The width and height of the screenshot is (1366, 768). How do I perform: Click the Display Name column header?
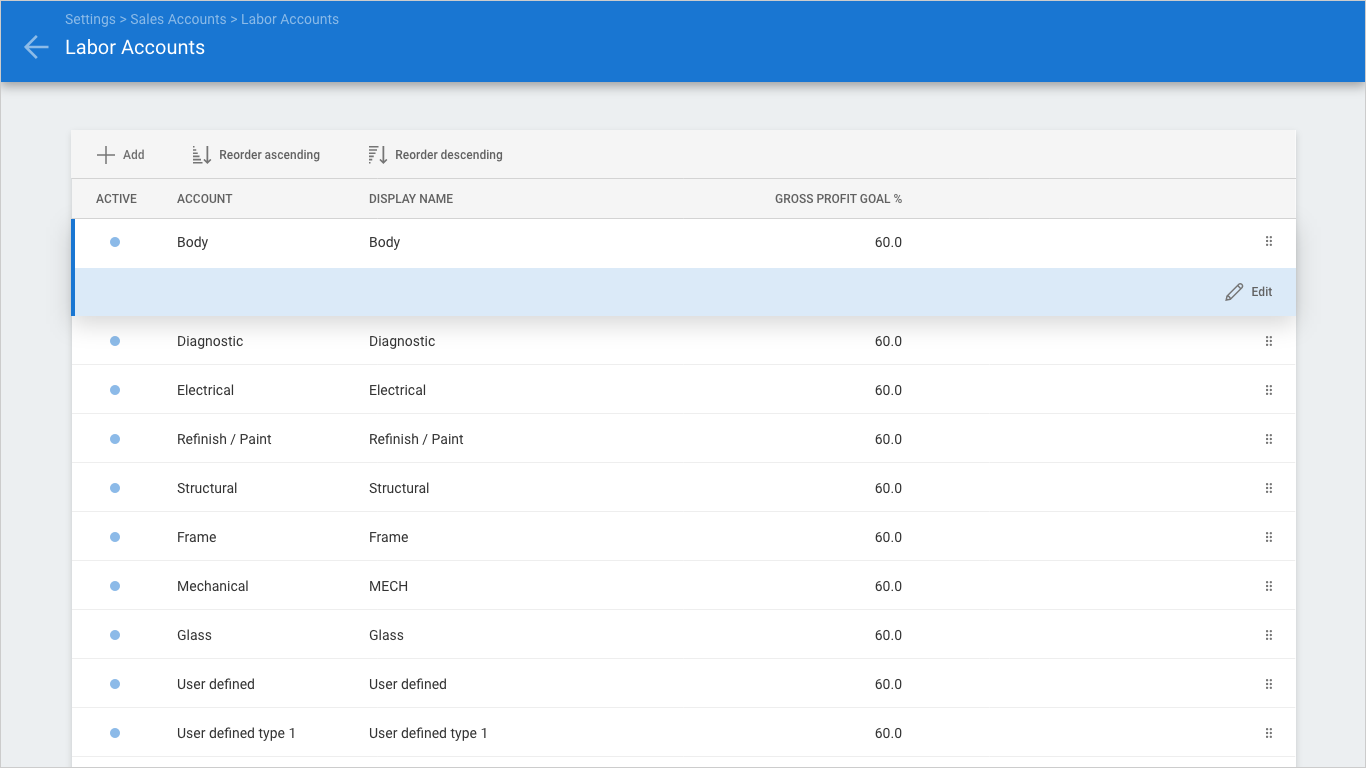pos(410,199)
